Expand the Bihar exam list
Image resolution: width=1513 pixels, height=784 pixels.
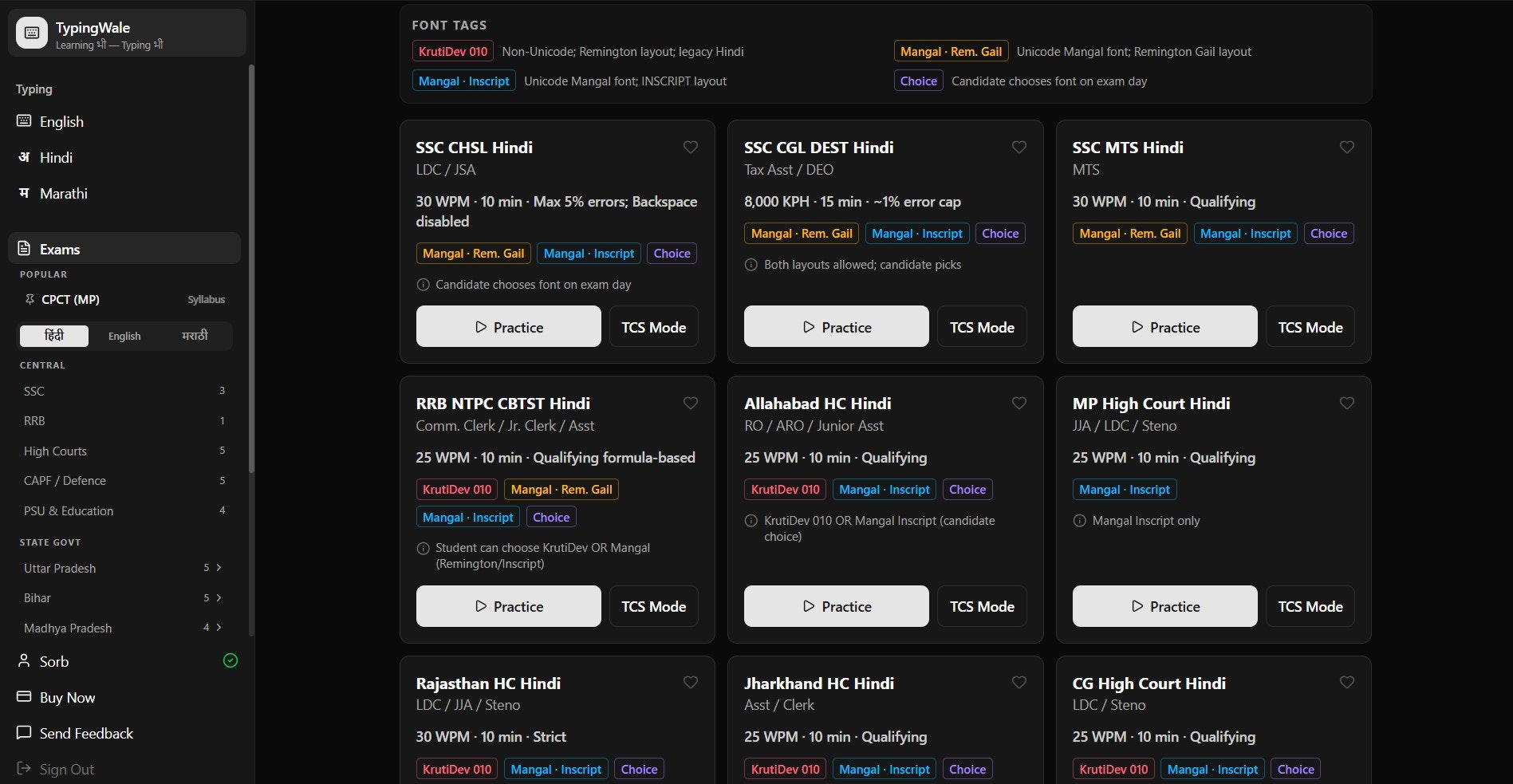219,597
